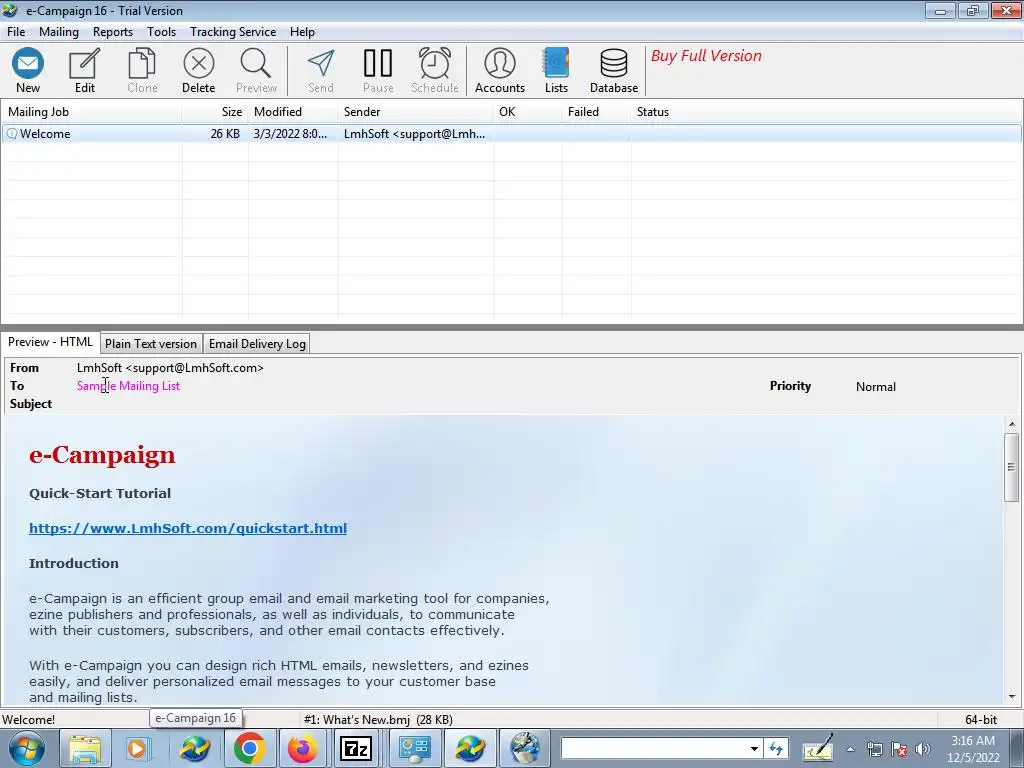Open Google Chrome from the taskbar

249,748
